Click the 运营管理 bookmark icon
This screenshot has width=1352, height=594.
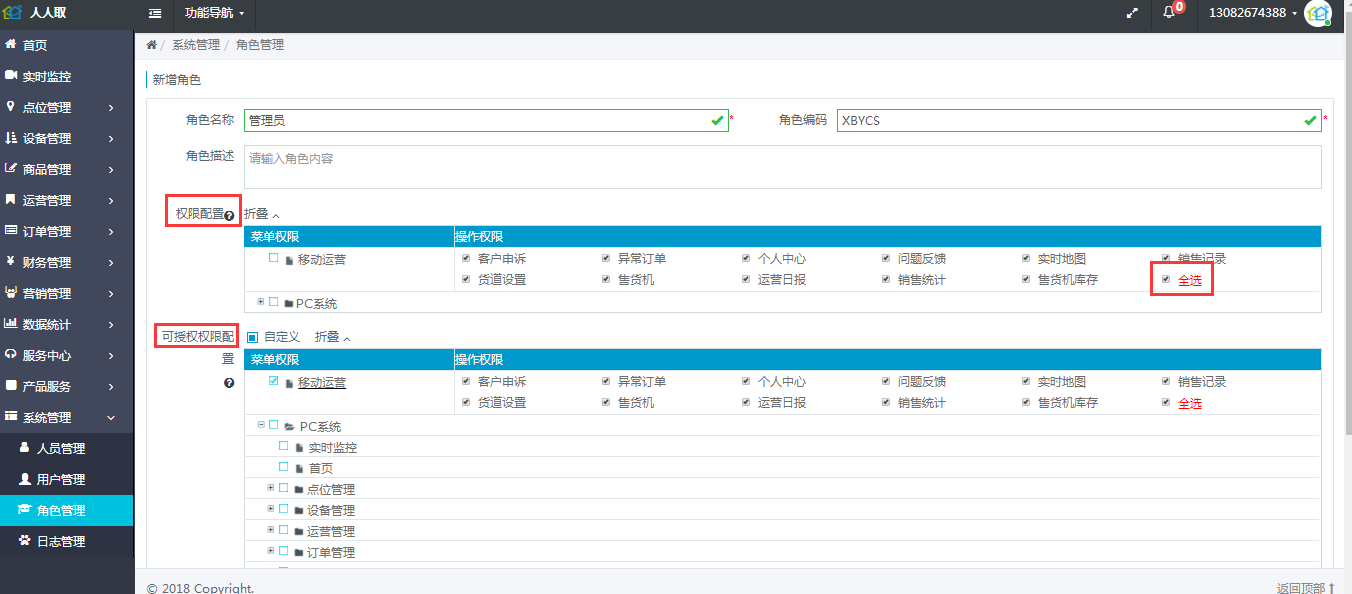(x=10, y=199)
